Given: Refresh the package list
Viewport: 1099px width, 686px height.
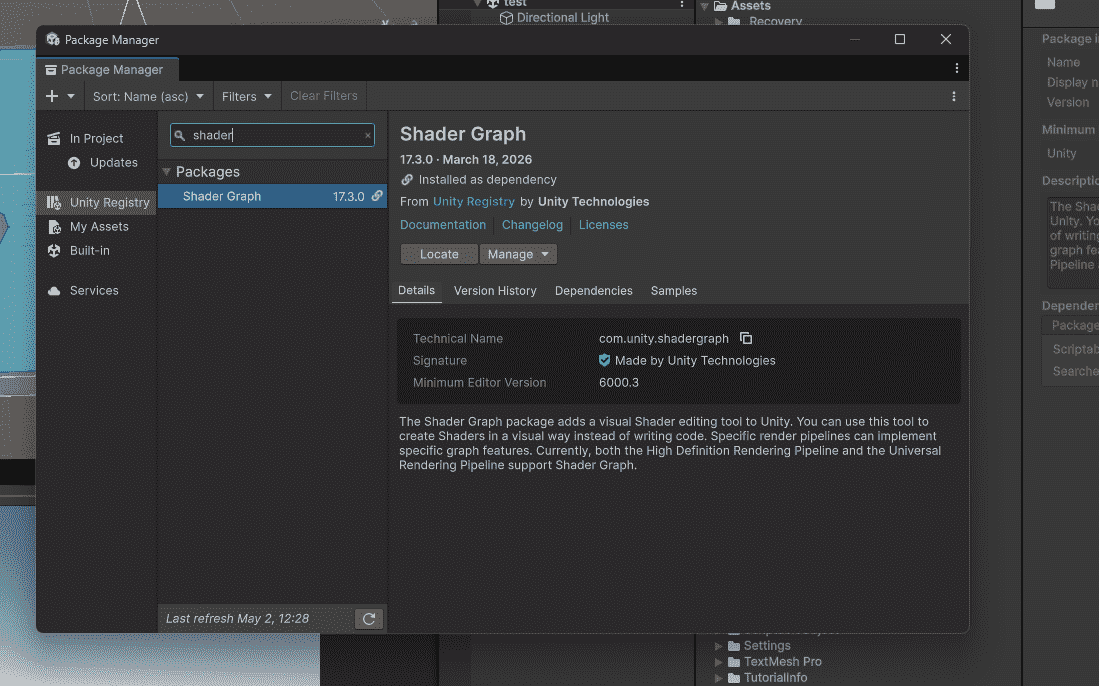Looking at the screenshot, I should 369,619.
